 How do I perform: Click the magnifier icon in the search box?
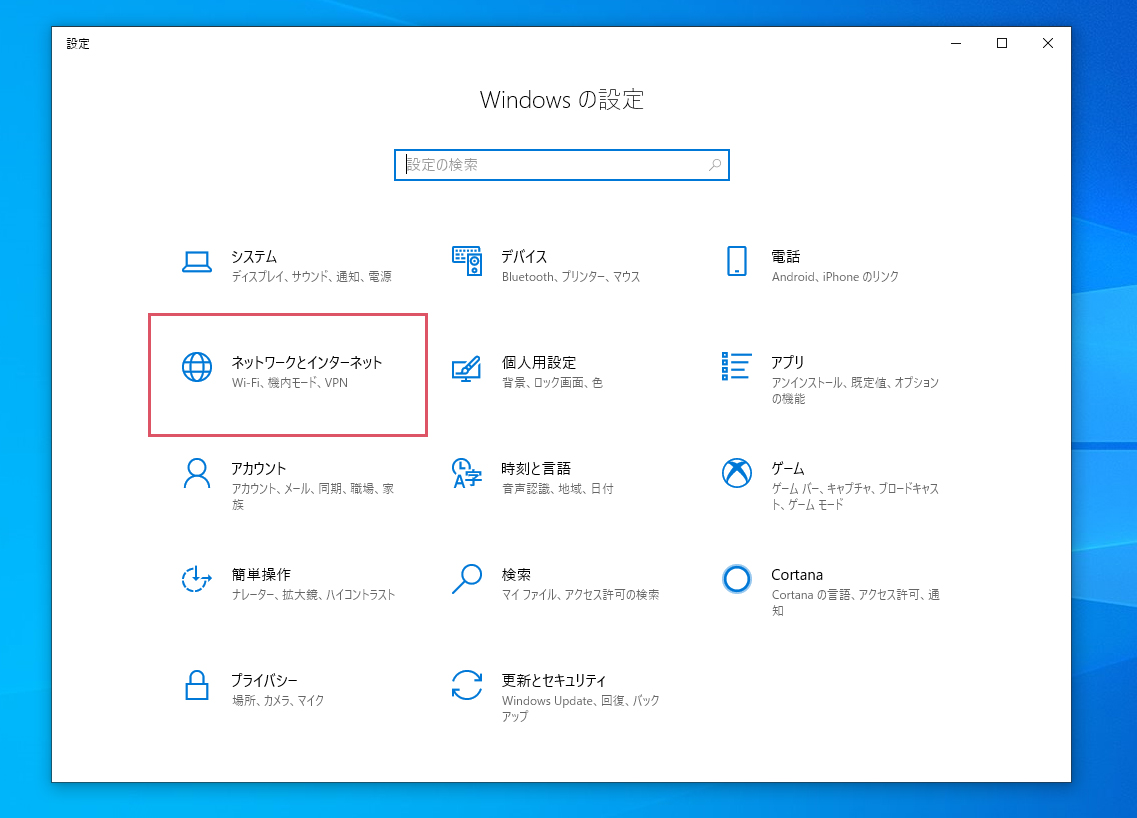[715, 165]
